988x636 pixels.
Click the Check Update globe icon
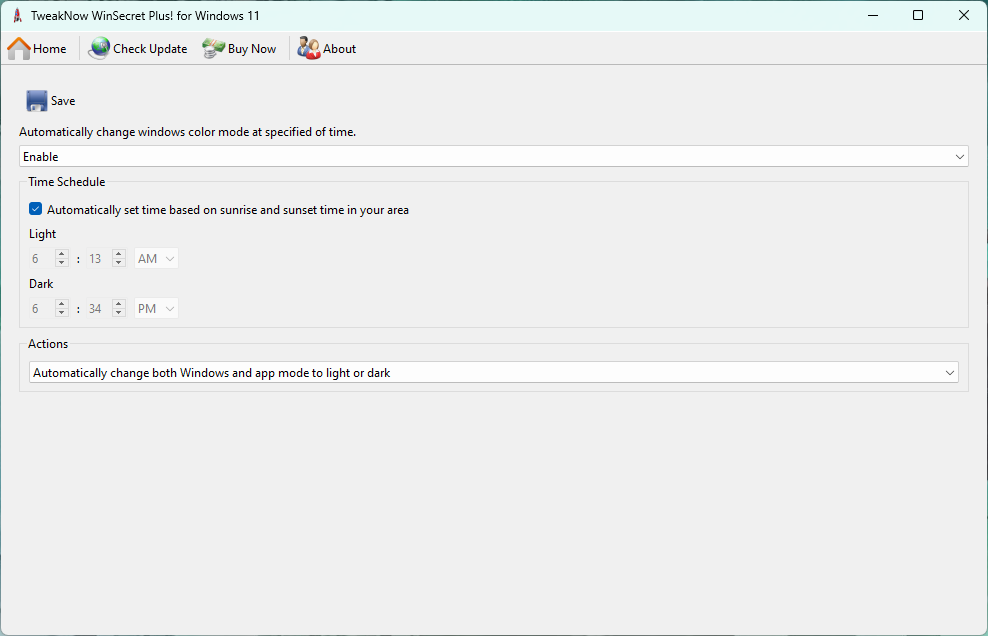point(99,48)
